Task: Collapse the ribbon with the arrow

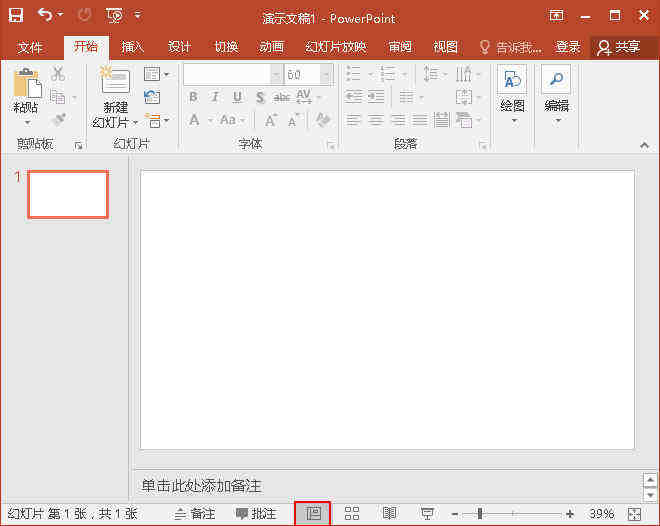Action: [644, 145]
